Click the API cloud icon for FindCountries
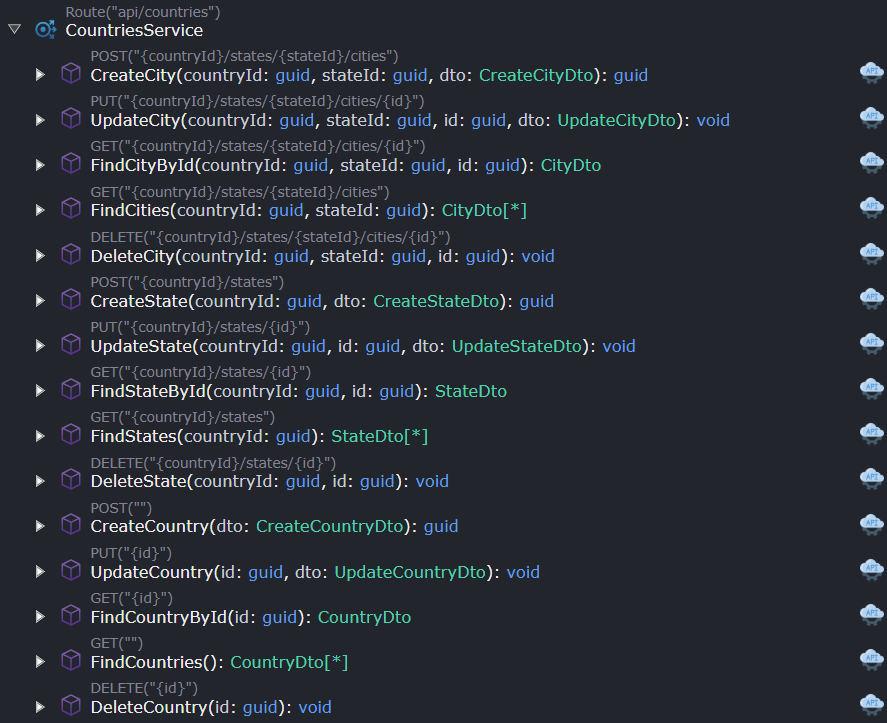The image size is (887, 723). point(871,659)
